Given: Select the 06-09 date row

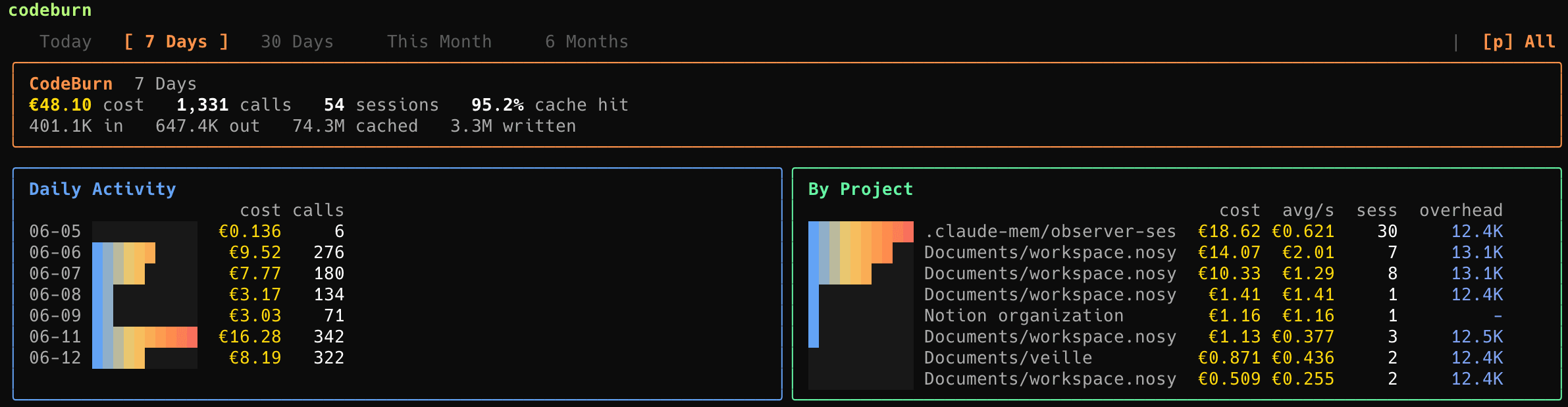Looking at the screenshot, I should 187,315.
